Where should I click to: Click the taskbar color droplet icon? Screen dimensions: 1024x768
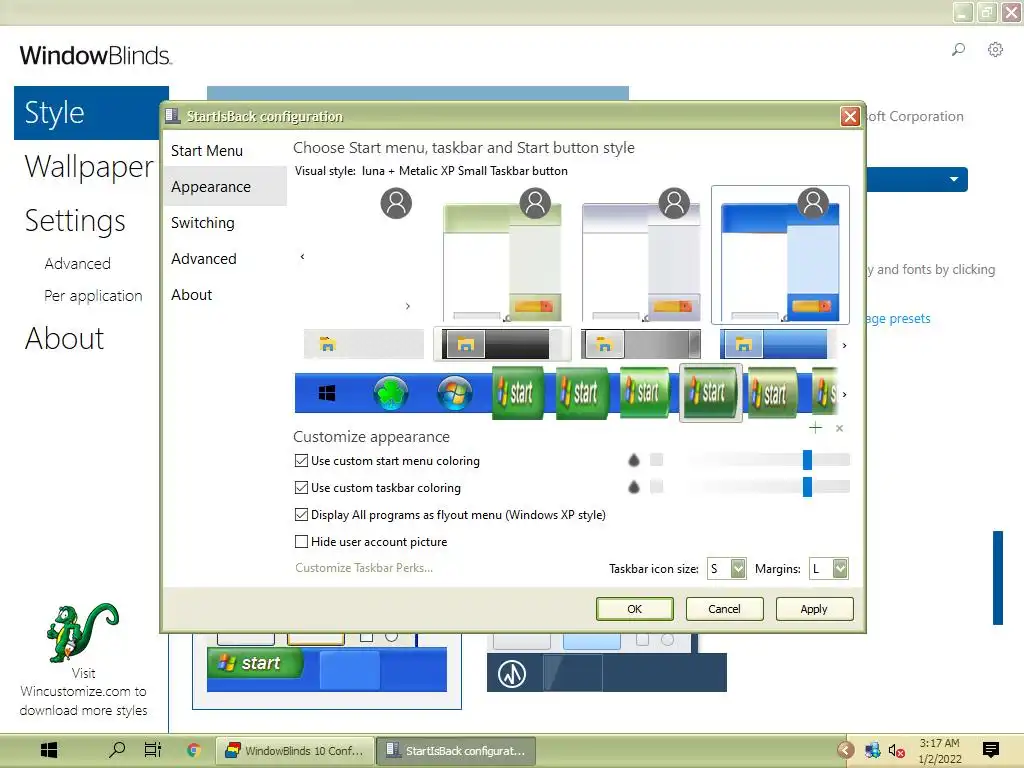633,487
